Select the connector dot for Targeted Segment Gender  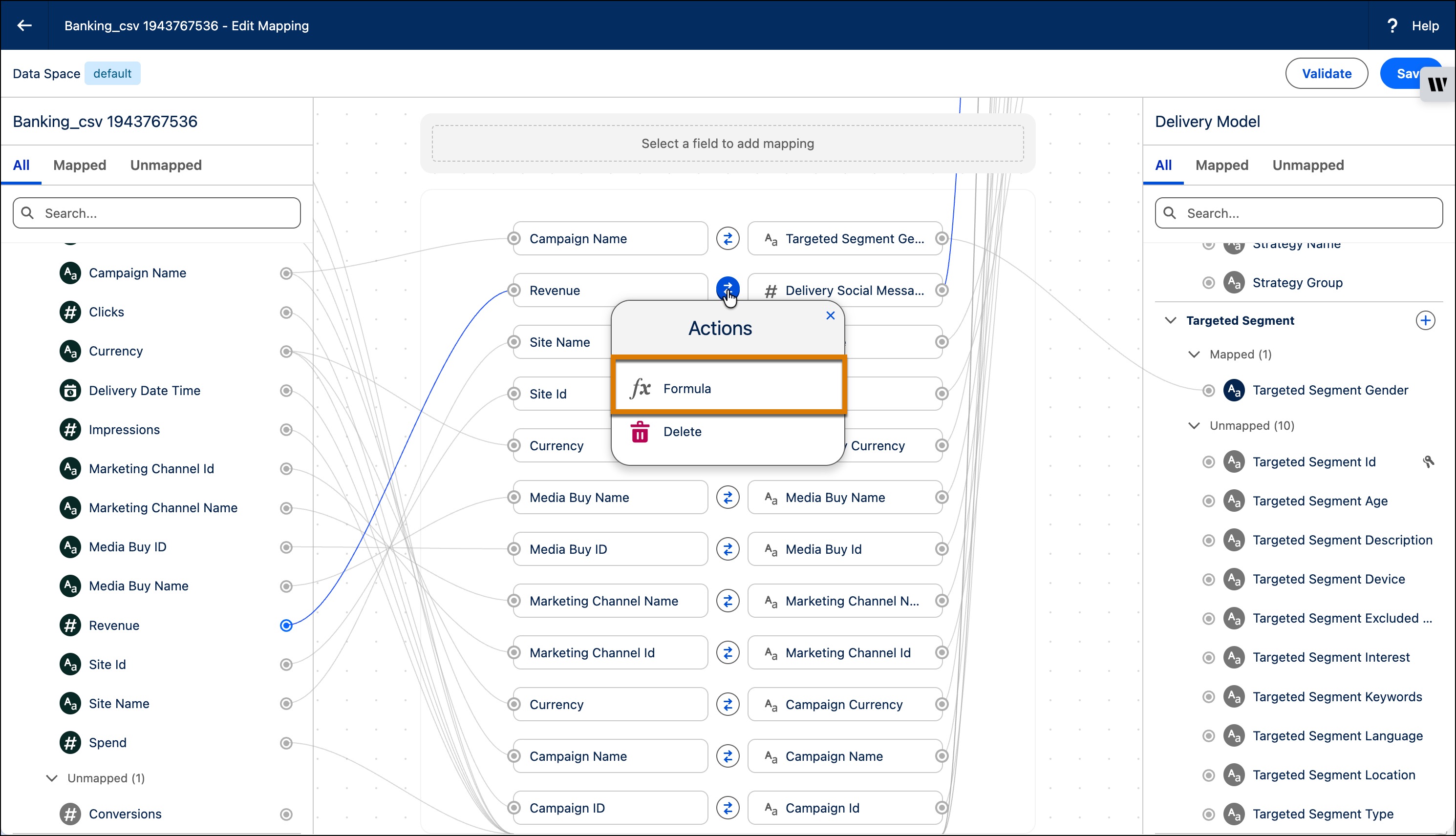click(x=1208, y=391)
